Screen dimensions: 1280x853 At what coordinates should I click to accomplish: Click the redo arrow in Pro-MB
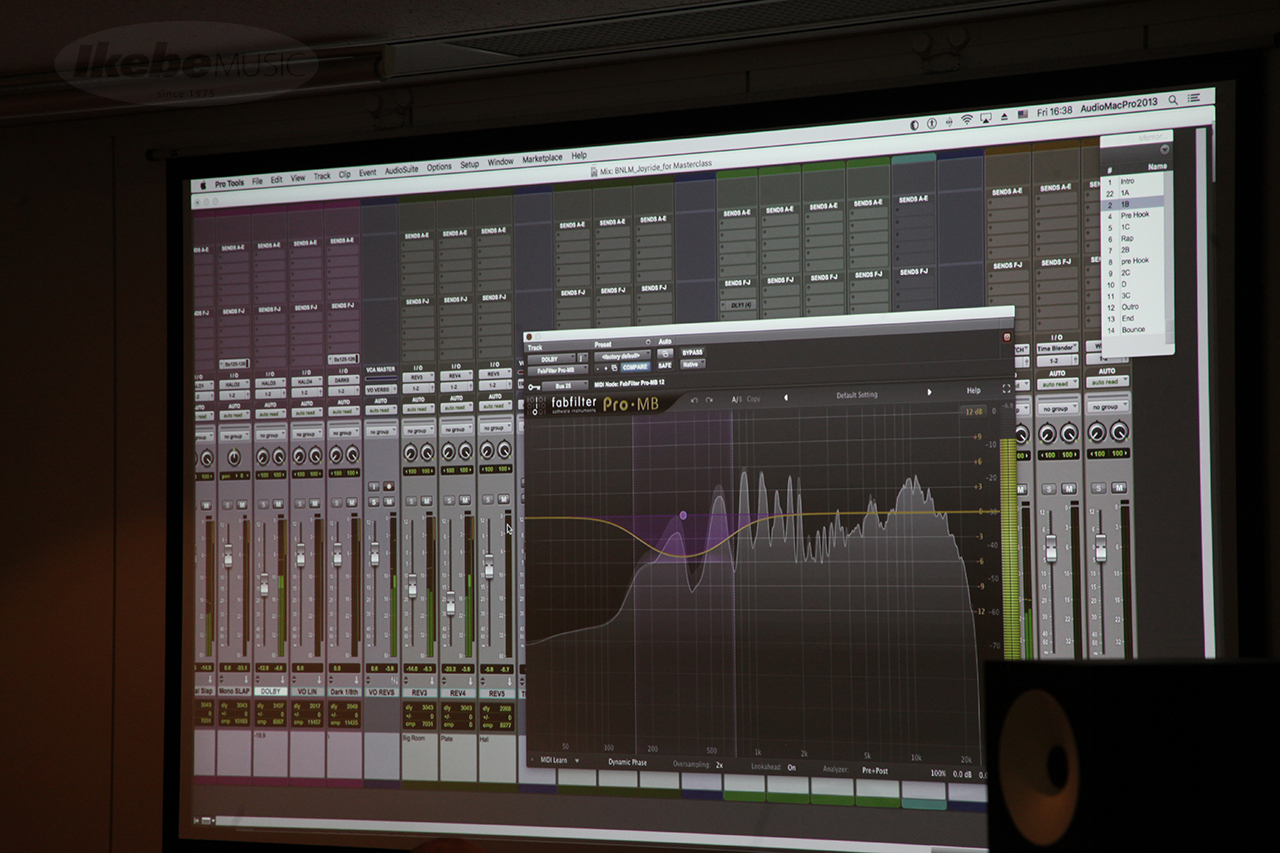(x=709, y=400)
